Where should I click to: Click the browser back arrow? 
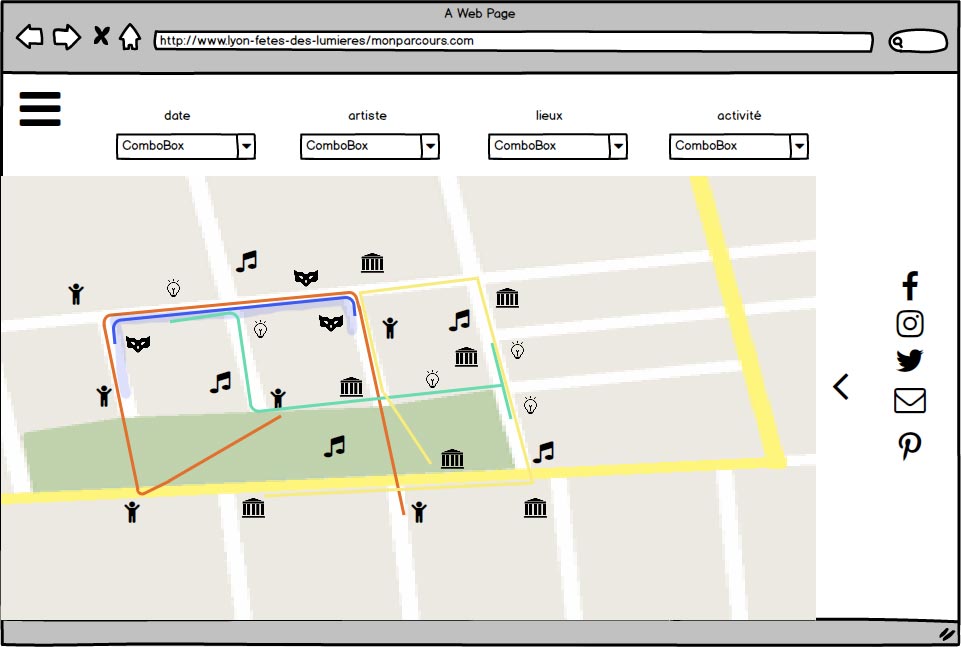30,38
